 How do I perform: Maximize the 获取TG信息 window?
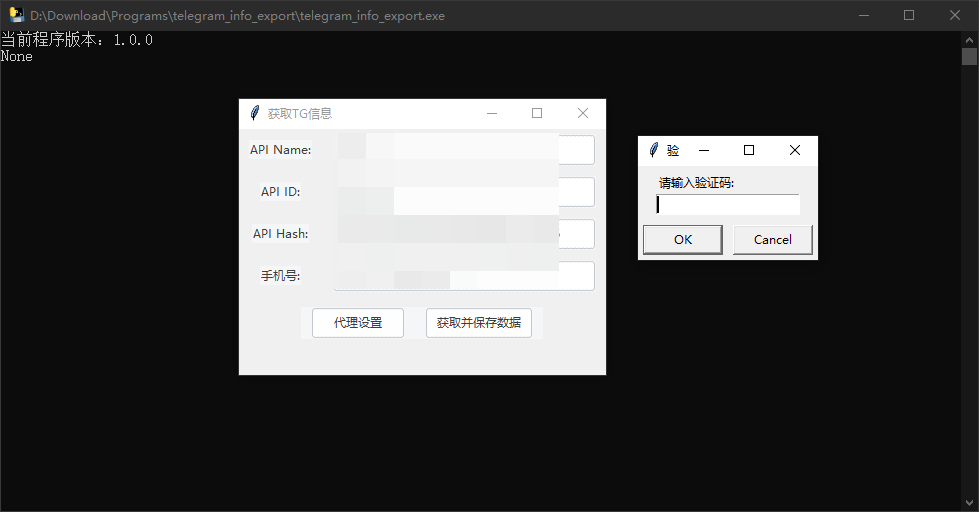537,113
